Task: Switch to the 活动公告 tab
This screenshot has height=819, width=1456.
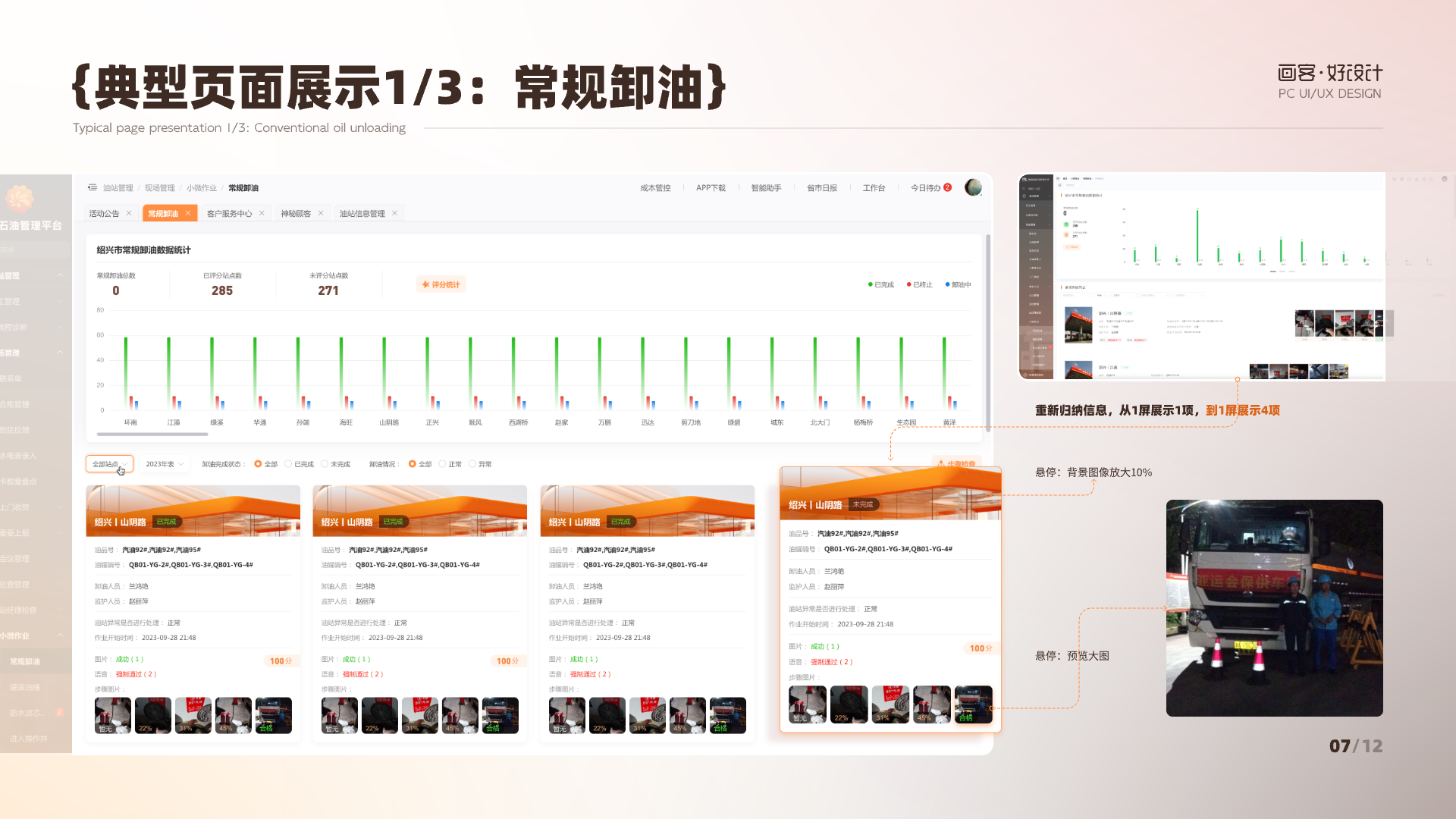Action: (x=105, y=214)
